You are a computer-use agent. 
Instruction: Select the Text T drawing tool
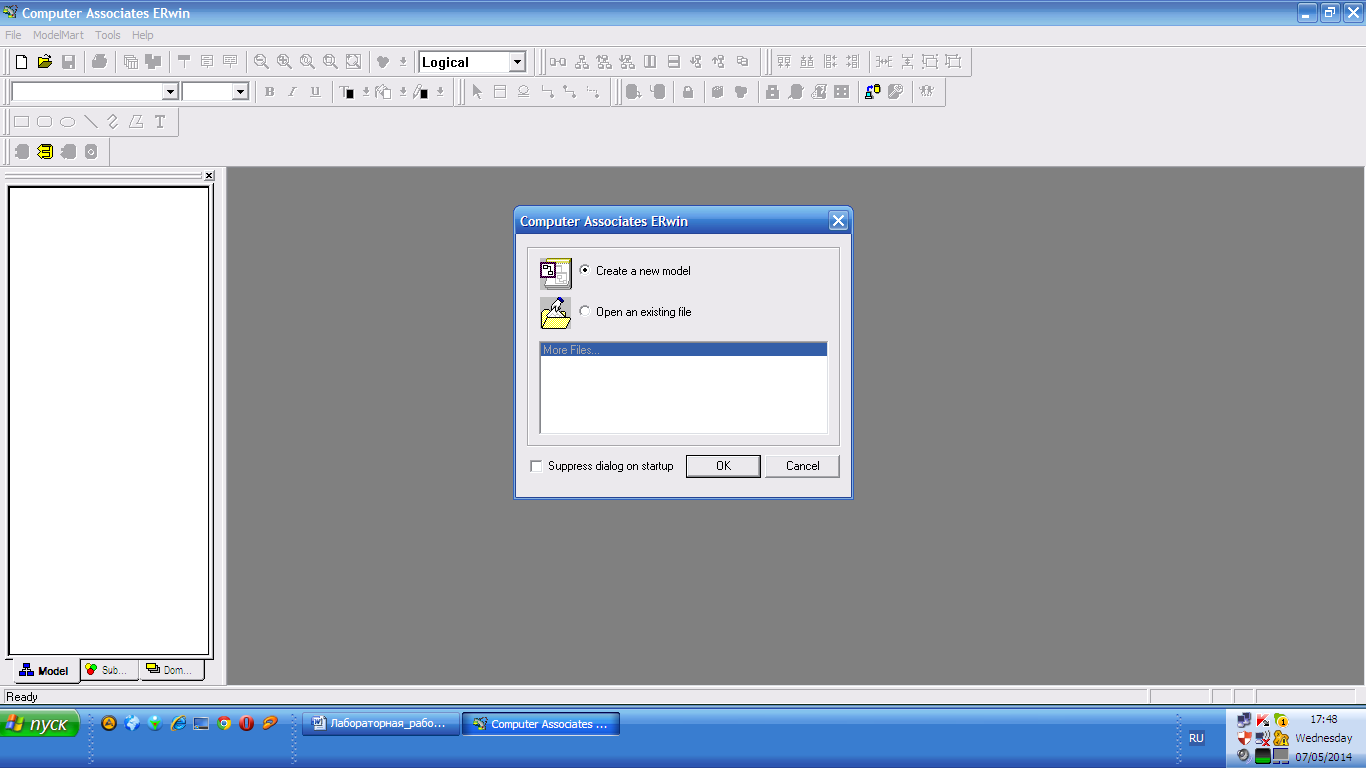[159, 122]
